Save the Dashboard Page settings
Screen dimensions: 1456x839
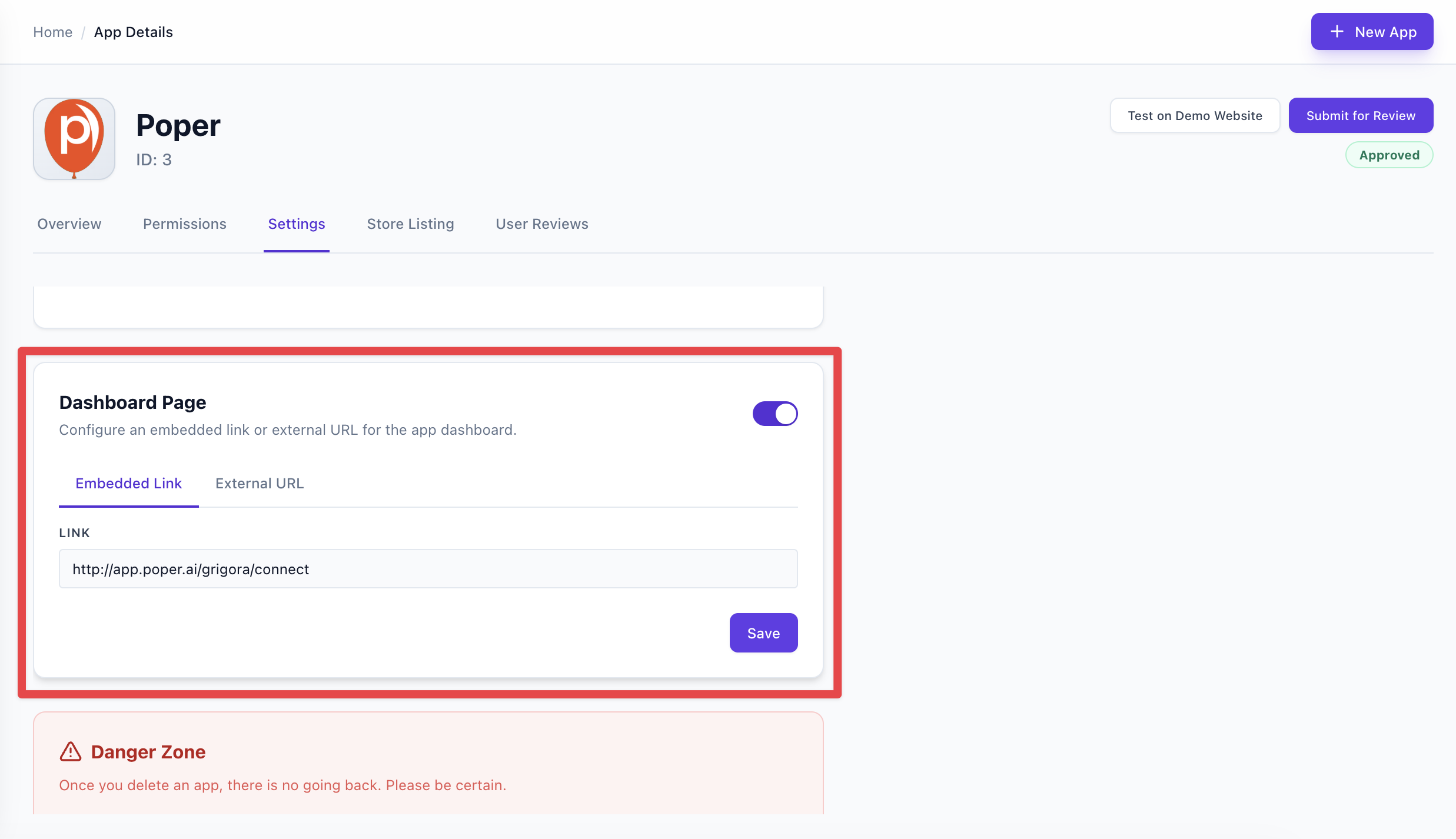763,633
